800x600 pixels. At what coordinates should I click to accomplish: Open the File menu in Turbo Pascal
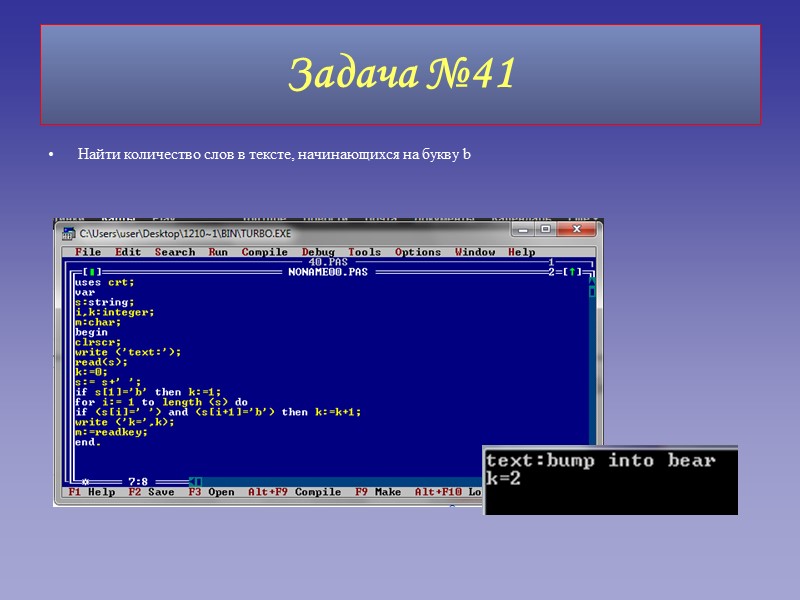click(88, 252)
